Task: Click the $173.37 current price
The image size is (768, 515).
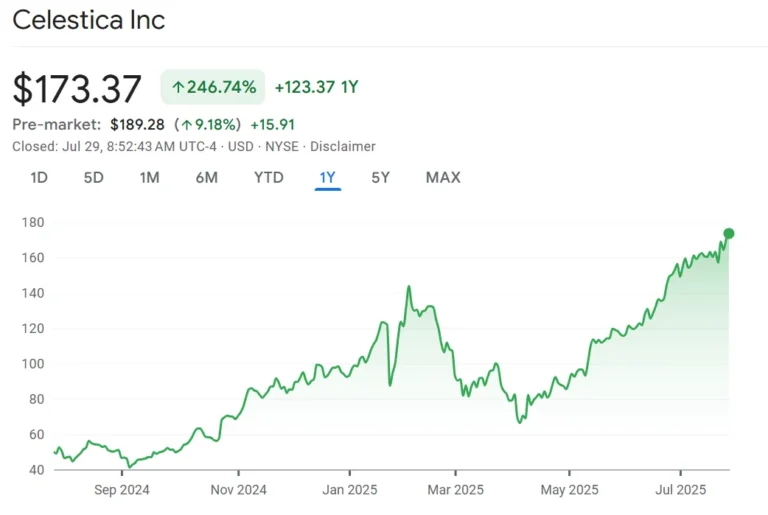Action: point(77,89)
